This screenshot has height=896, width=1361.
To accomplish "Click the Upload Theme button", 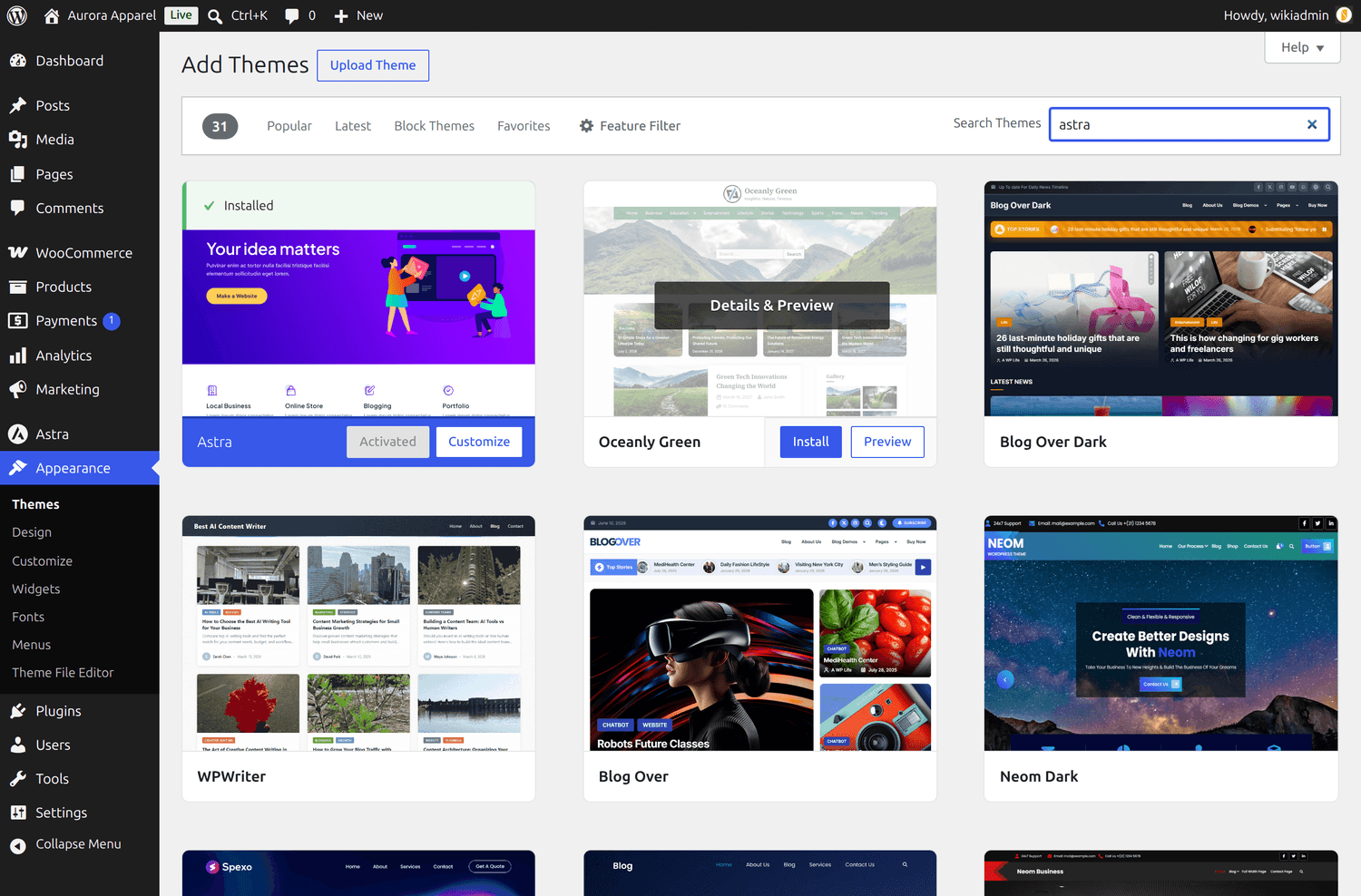I will [373, 65].
